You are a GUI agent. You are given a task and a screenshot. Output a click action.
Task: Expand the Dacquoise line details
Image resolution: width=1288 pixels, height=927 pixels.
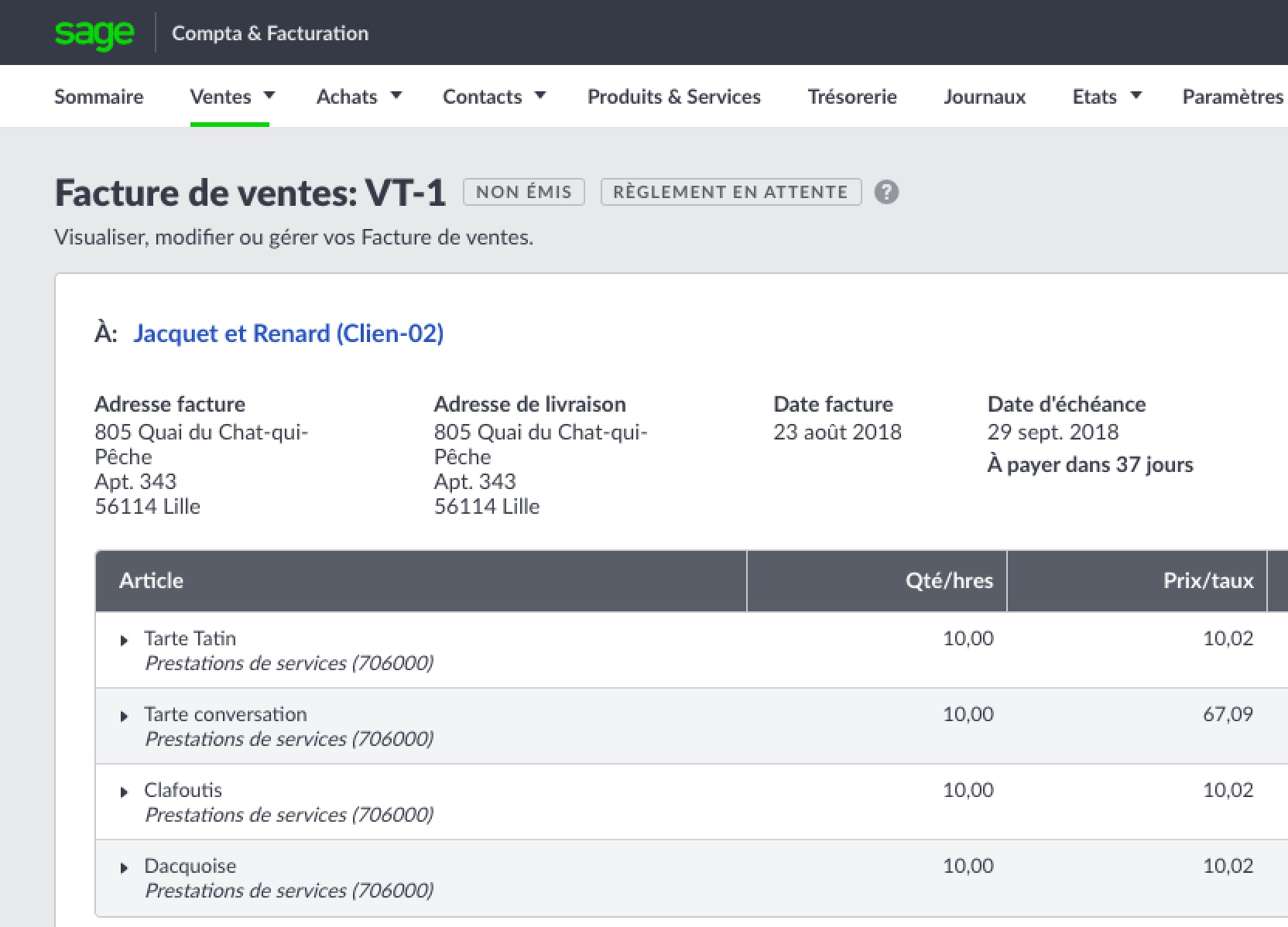(124, 867)
